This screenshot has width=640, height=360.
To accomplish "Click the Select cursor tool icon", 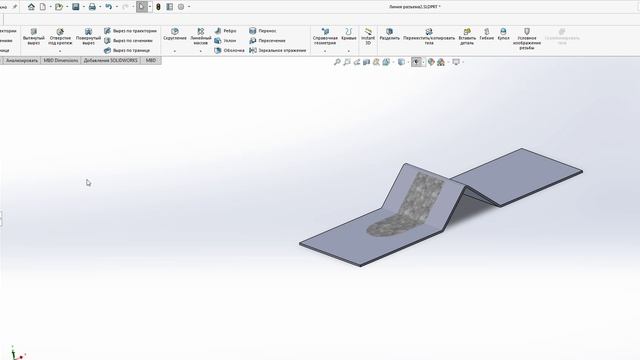I will [x=141, y=7].
